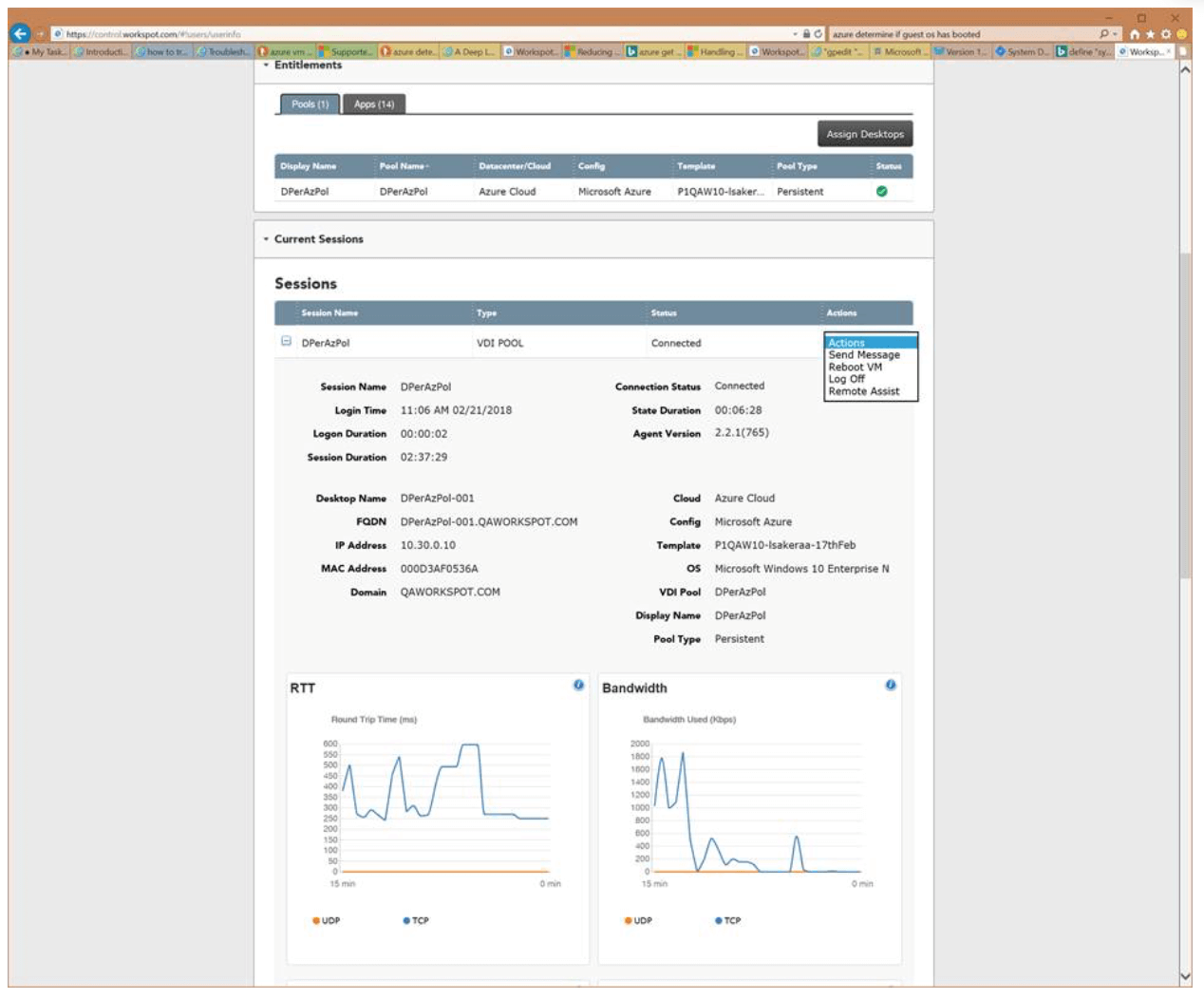Choose Remote Assist in the Actions list
This screenshot has height=999, width=1204.
pyautogui.click(x=863, y=391)
